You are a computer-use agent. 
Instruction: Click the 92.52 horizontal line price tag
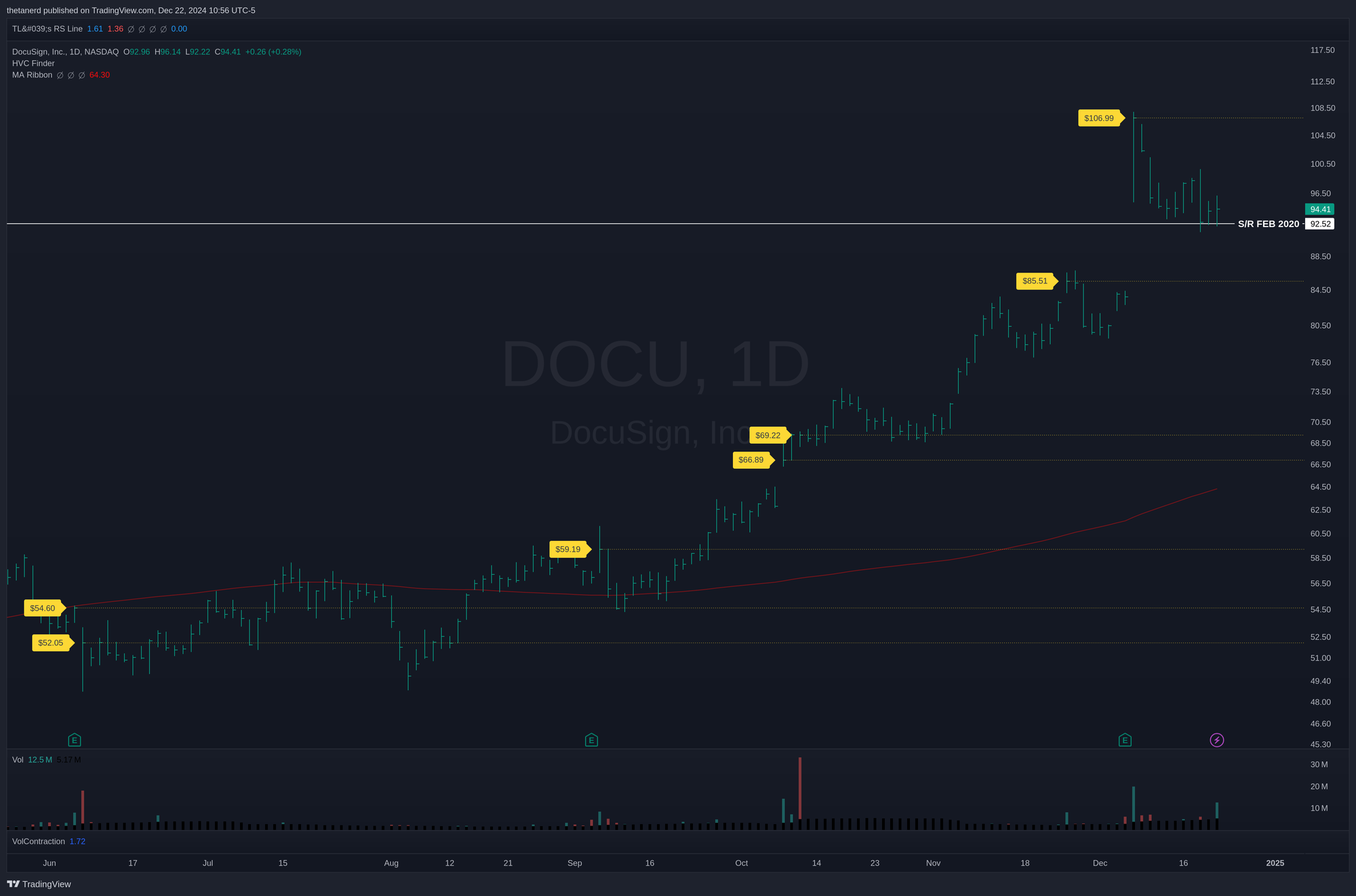(1319, 224)
